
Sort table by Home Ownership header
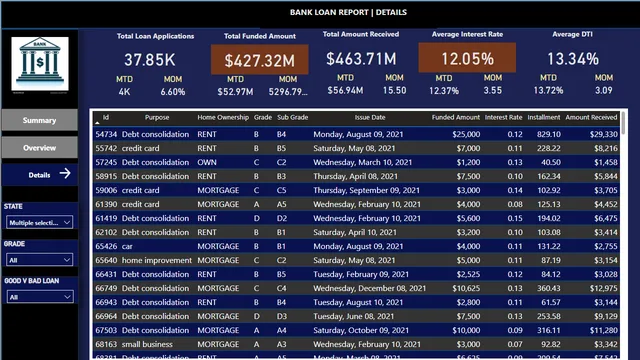[223, 118]
